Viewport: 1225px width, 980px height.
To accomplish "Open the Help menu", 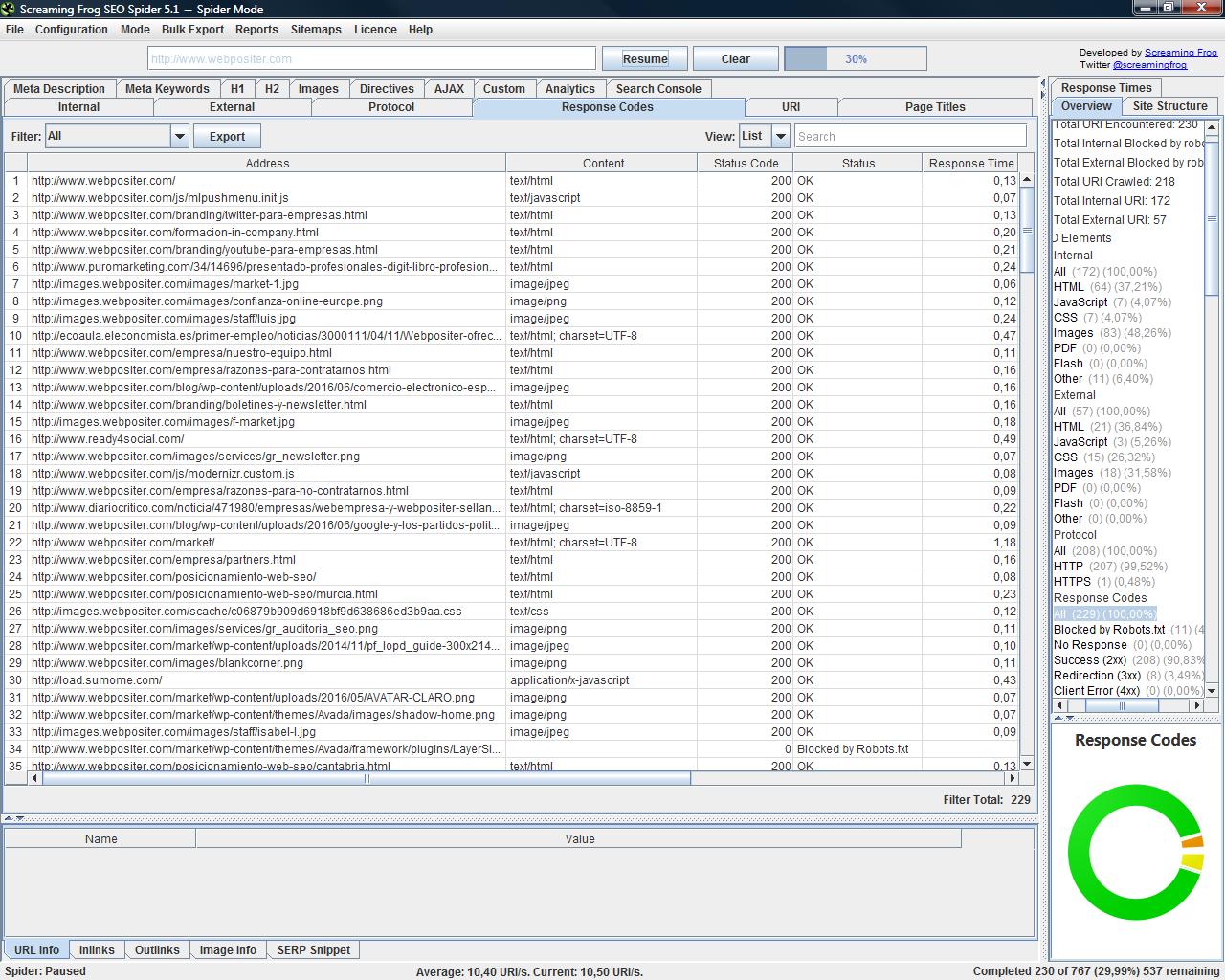I will 420,30.
